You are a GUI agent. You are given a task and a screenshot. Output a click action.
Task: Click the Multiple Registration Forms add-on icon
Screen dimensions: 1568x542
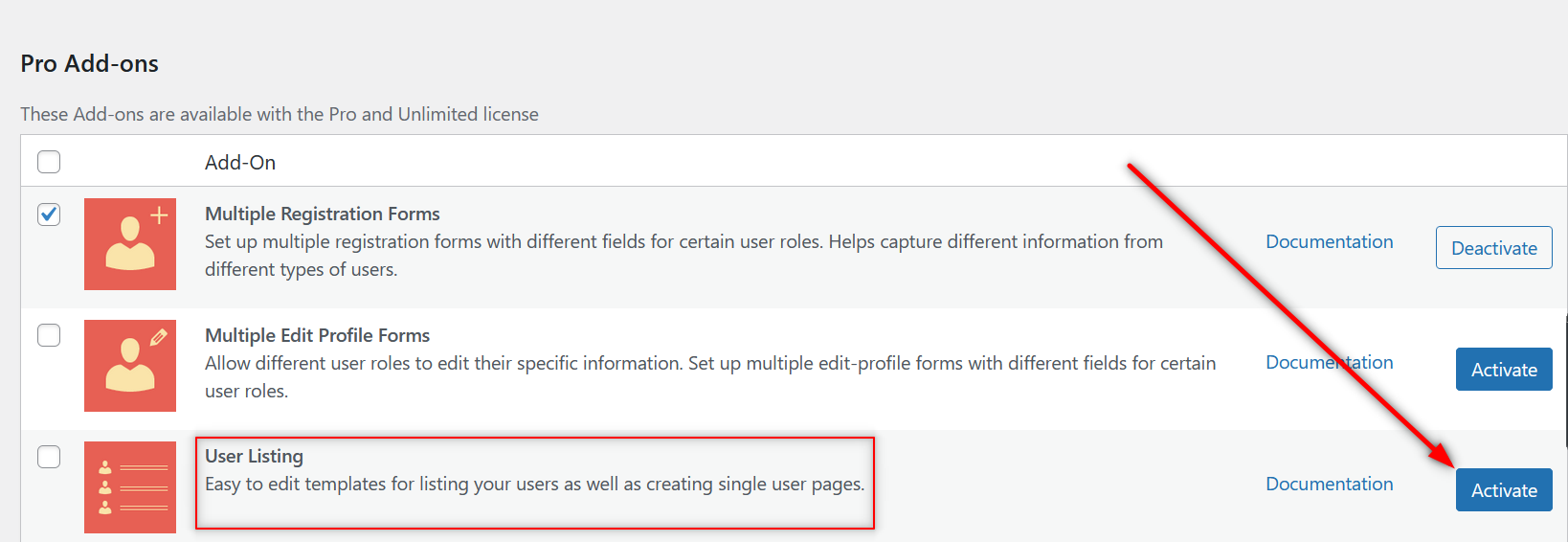[x=130, y=244]
